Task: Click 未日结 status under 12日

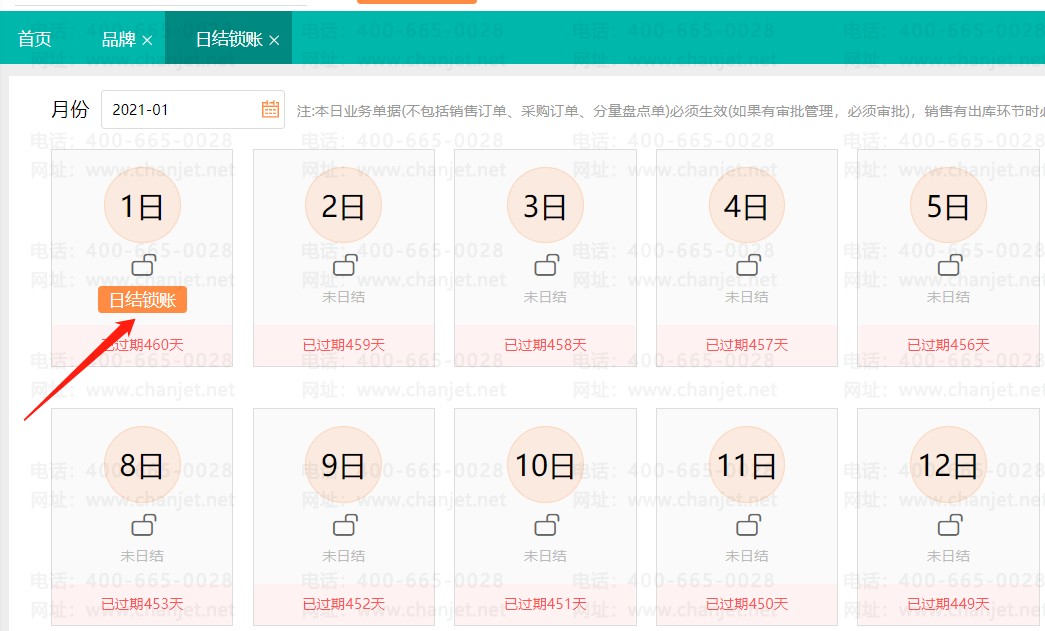Action: (x=948, y=556)
